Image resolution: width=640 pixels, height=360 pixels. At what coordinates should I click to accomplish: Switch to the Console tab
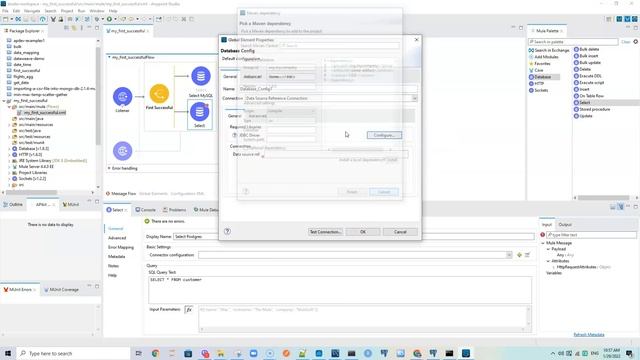coord(145,210)
